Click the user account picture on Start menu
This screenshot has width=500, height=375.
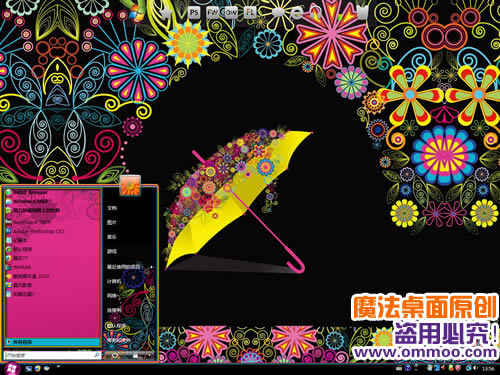tap(130, 185)
